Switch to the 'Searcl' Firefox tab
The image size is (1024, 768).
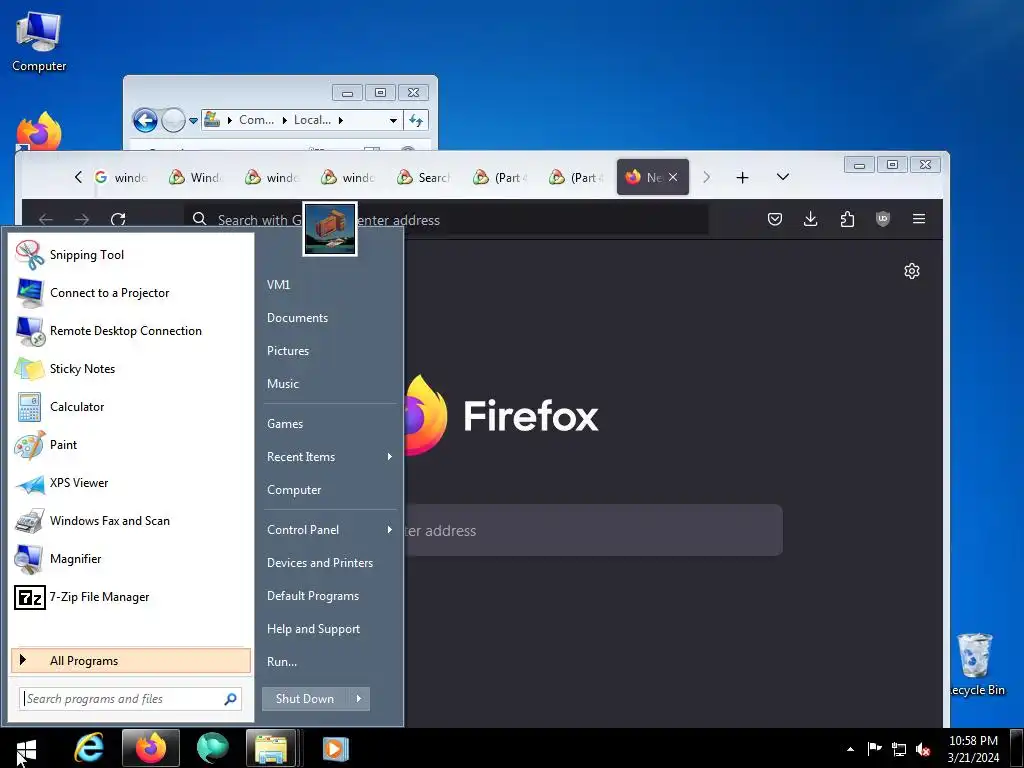[425, 177]
